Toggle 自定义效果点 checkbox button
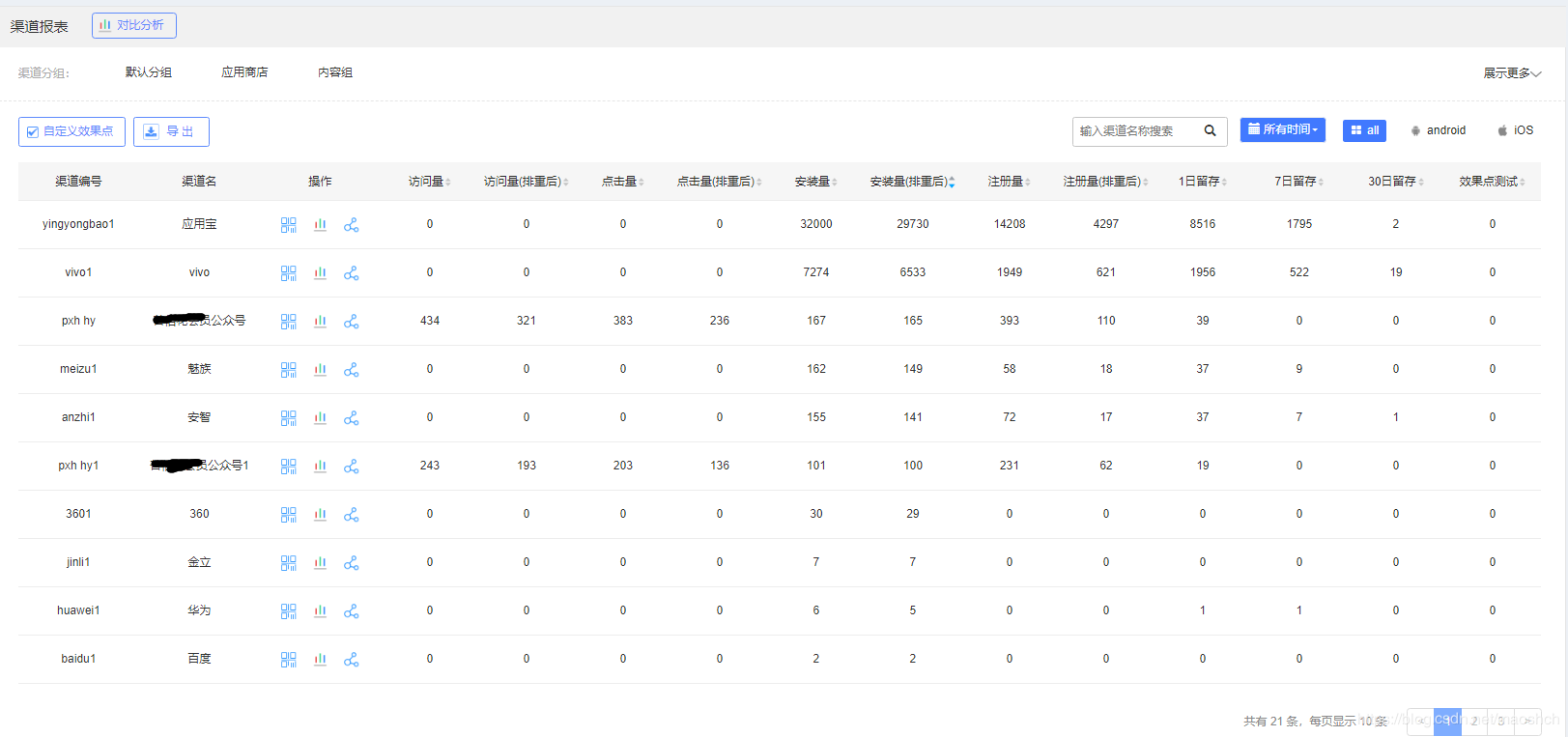The width and height of the screenshot is (1568, 737). coord(71,131)
